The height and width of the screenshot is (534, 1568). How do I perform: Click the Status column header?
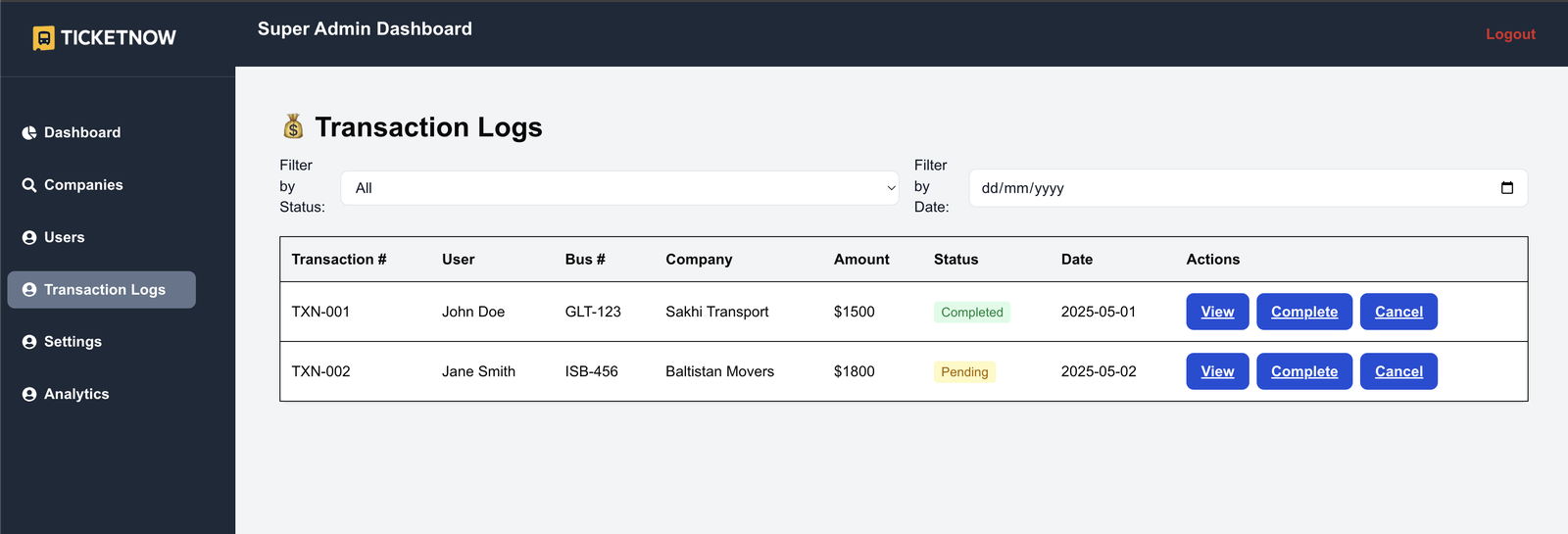tap(955, 260)
